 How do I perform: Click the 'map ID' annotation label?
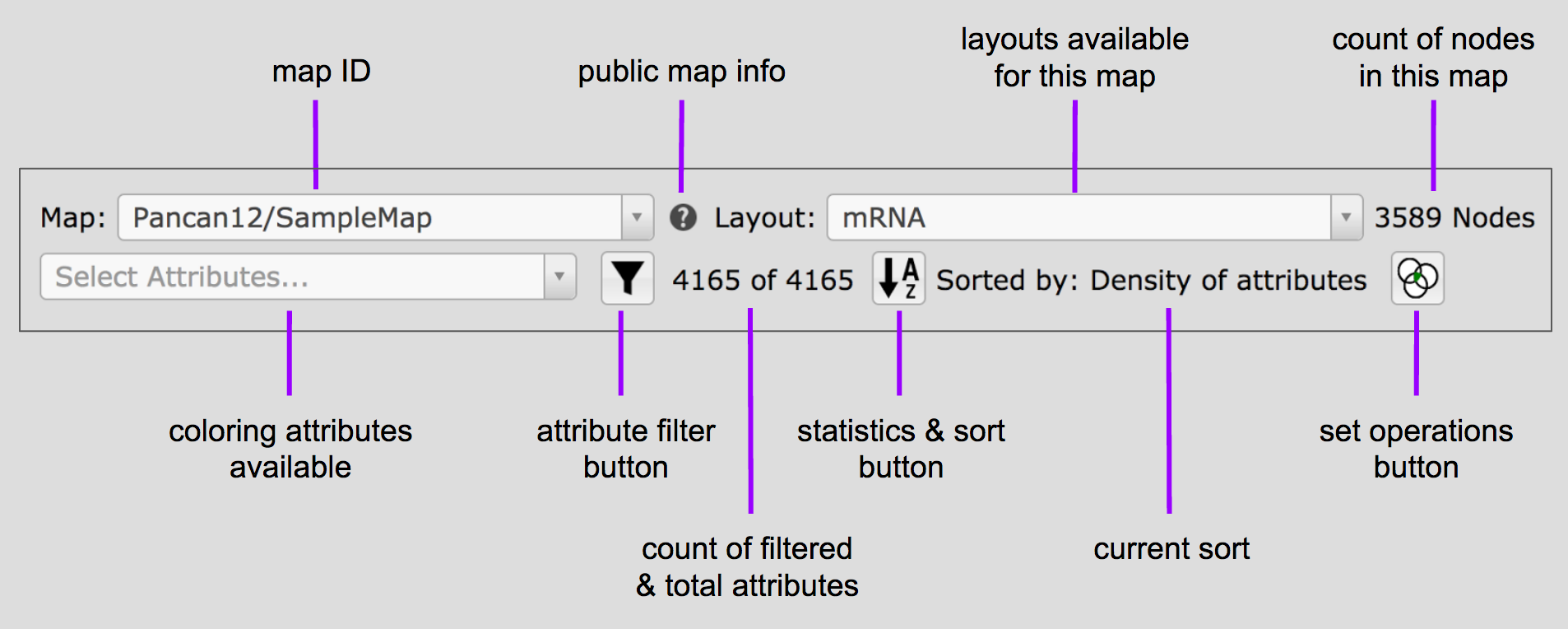point(321,72)
